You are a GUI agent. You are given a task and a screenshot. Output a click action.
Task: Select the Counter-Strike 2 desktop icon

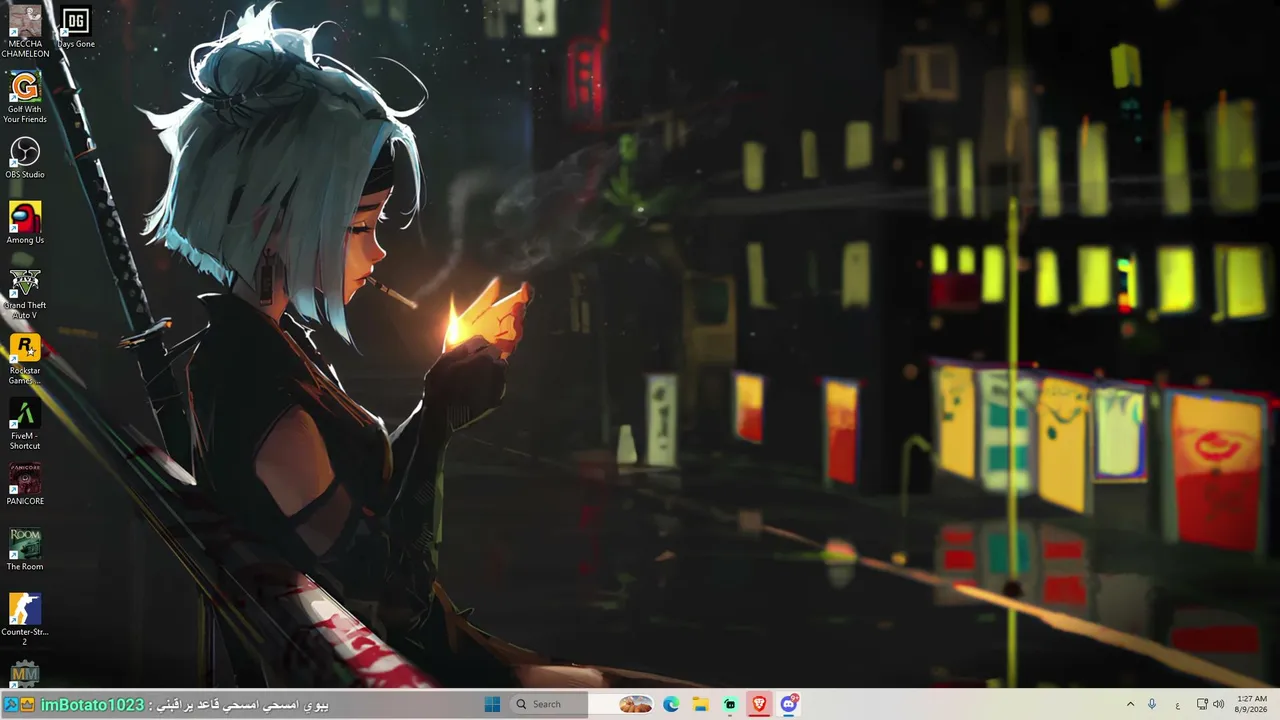(25, 619)
